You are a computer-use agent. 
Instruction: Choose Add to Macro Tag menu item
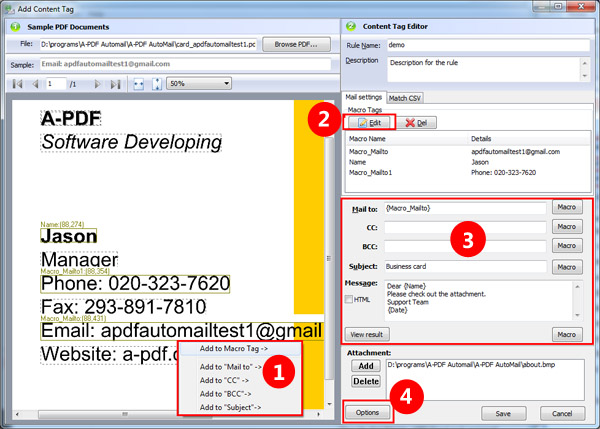[240, 349]
